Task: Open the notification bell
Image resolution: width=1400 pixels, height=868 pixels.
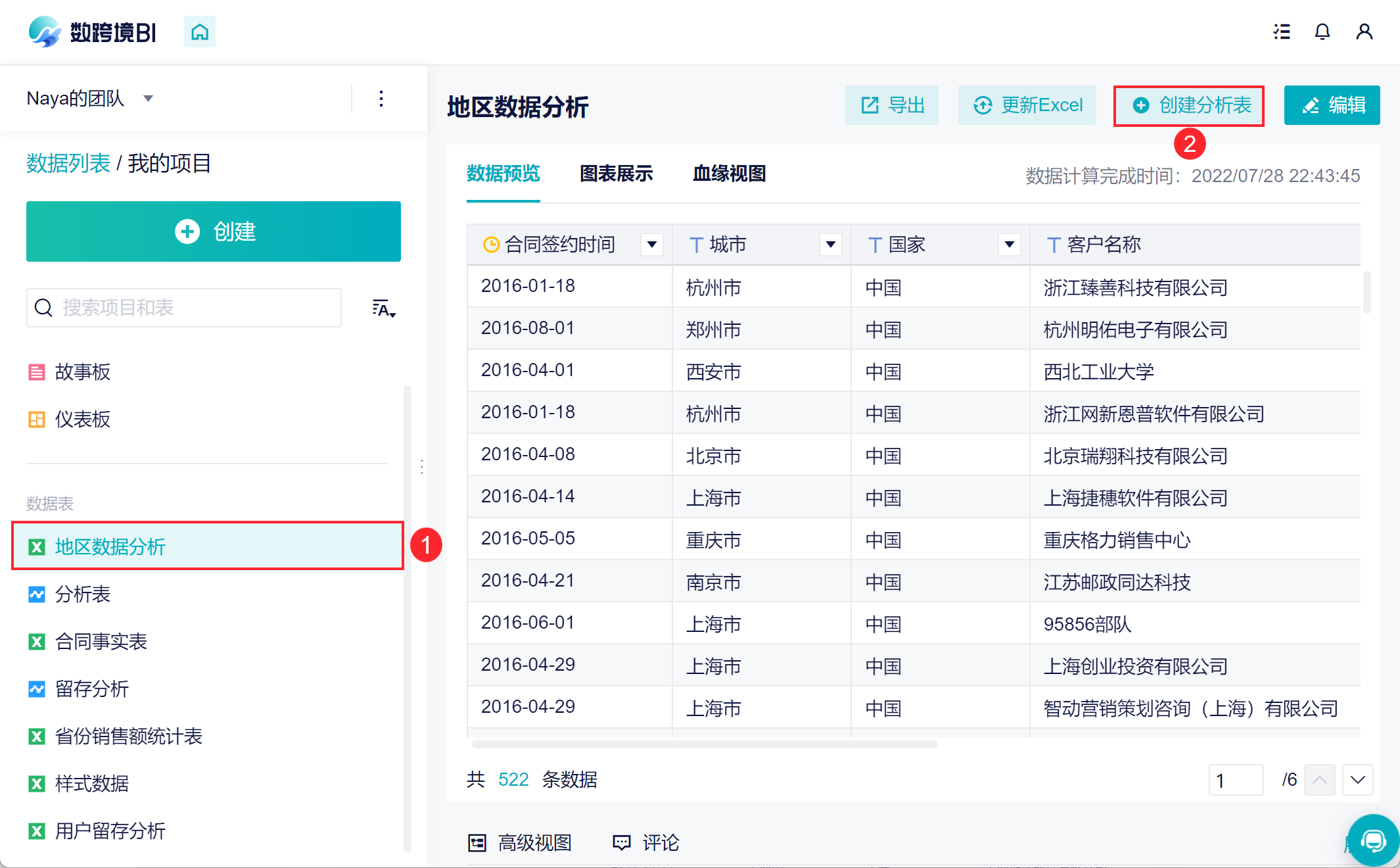Action: [x=1322, y=32]
